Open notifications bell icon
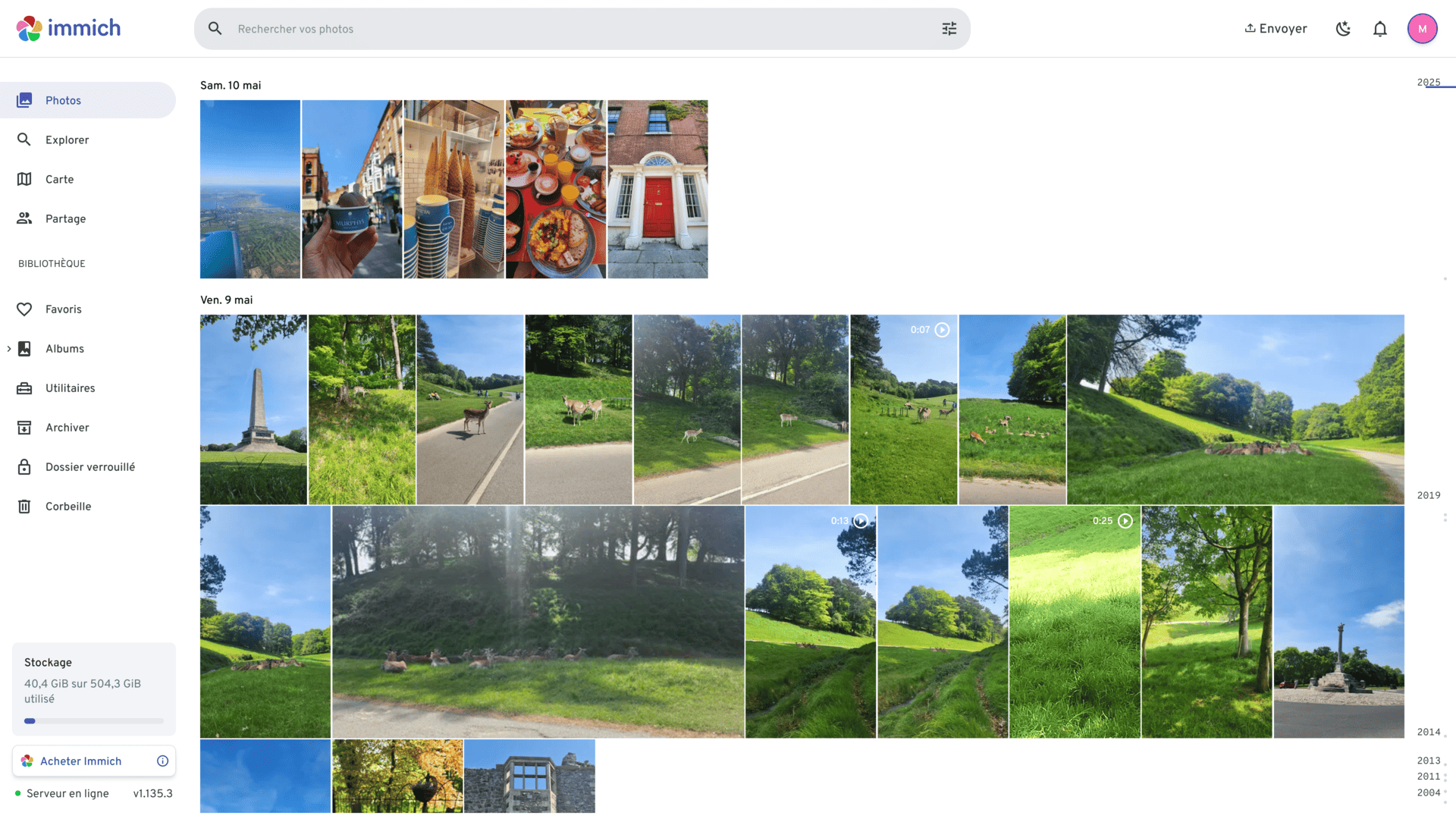Viewport: 1456px width, 819px height. 1380,29
